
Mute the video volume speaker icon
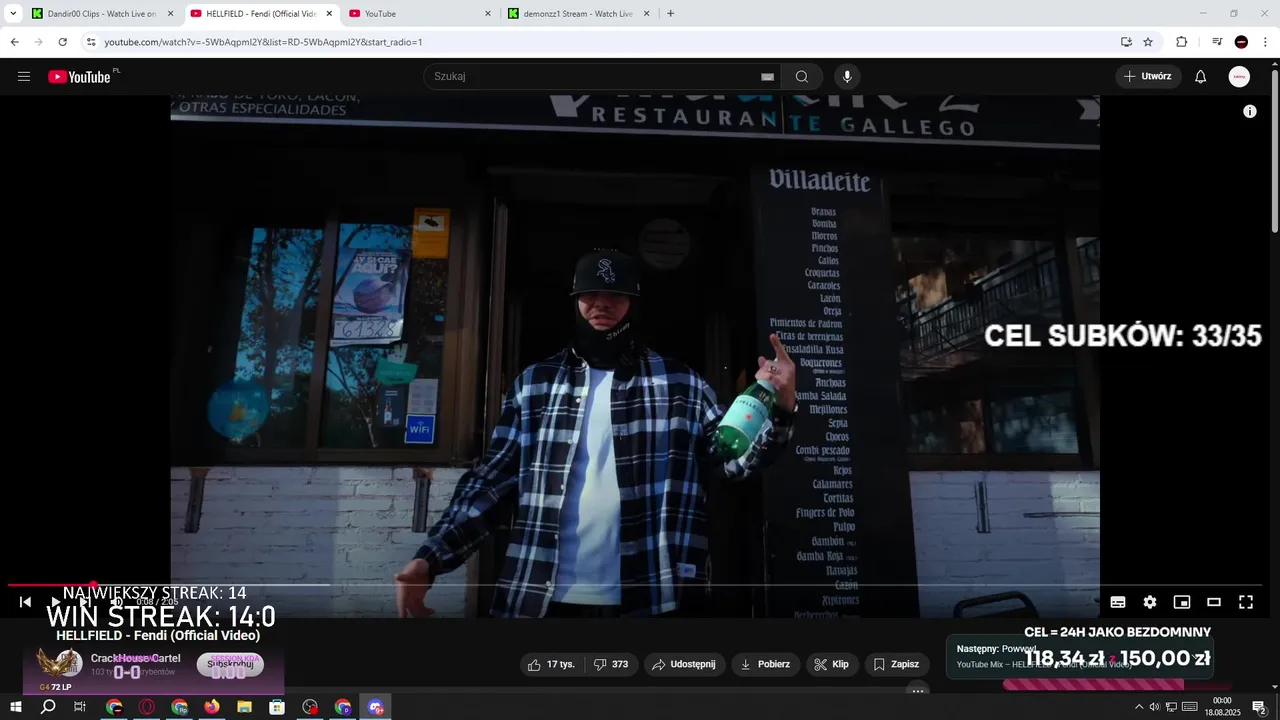tap(117, 602)
